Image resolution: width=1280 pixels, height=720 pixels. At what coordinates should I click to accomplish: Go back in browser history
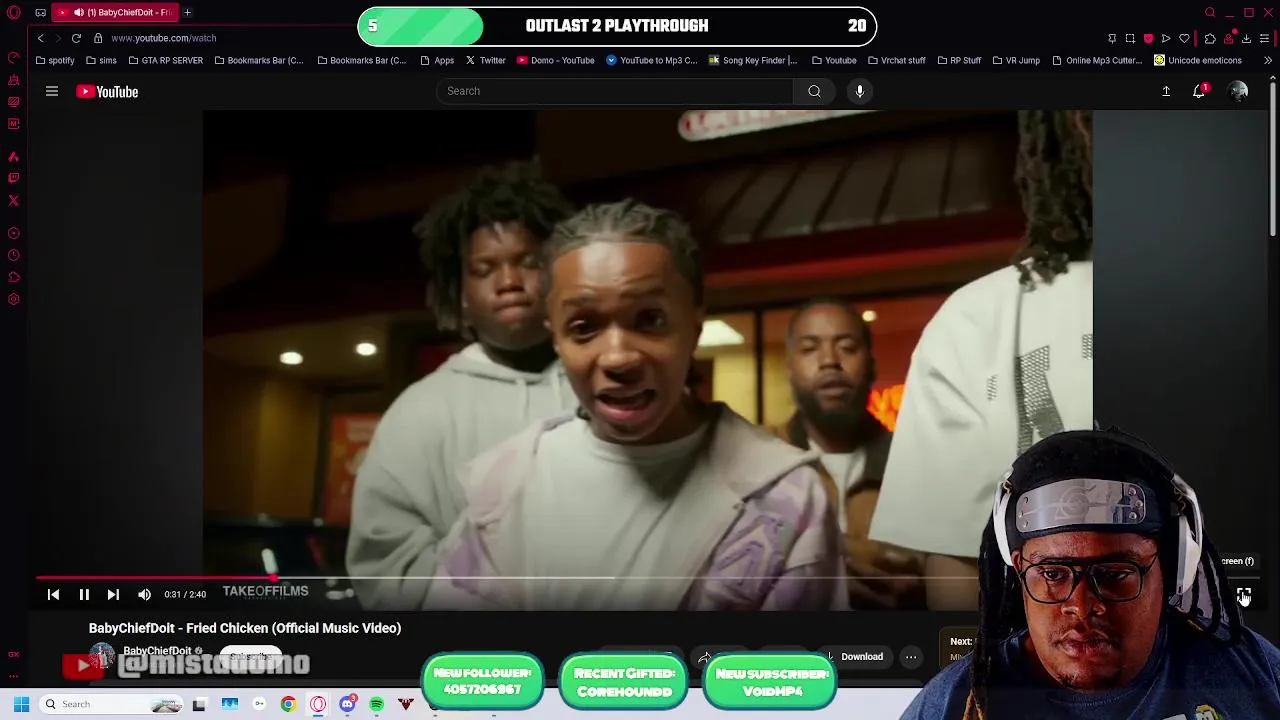(x=40, y=38)
